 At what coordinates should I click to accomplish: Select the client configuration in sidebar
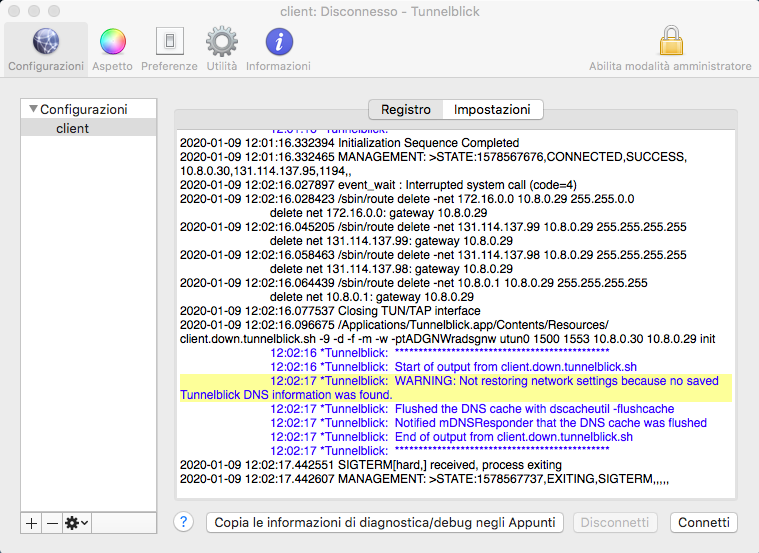pos(73,128)
